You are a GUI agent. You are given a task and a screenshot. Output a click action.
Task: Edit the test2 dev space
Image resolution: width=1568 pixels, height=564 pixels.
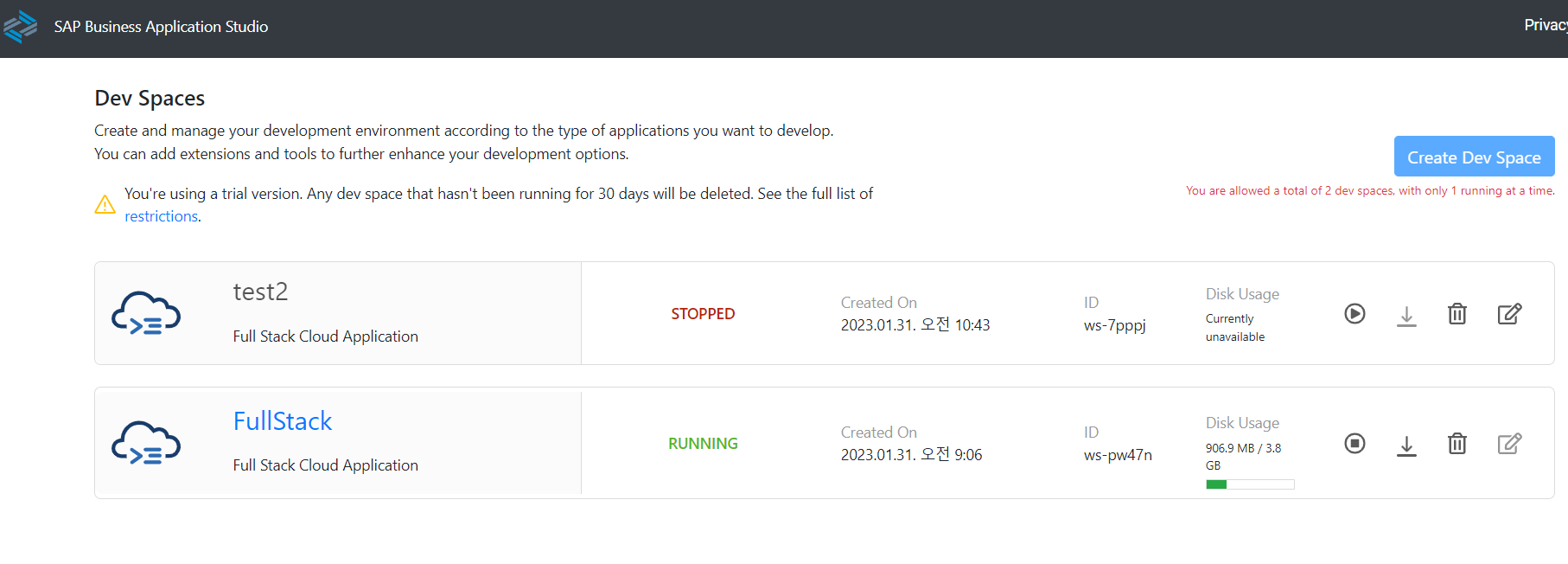point(1509,314)
